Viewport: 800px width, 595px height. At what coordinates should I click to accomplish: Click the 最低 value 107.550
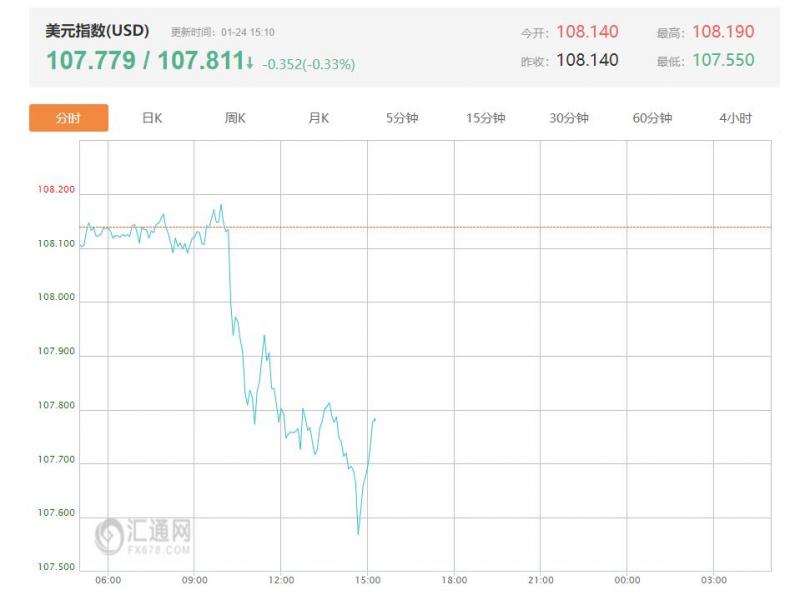pyautogui.click(x=723, y=60)
